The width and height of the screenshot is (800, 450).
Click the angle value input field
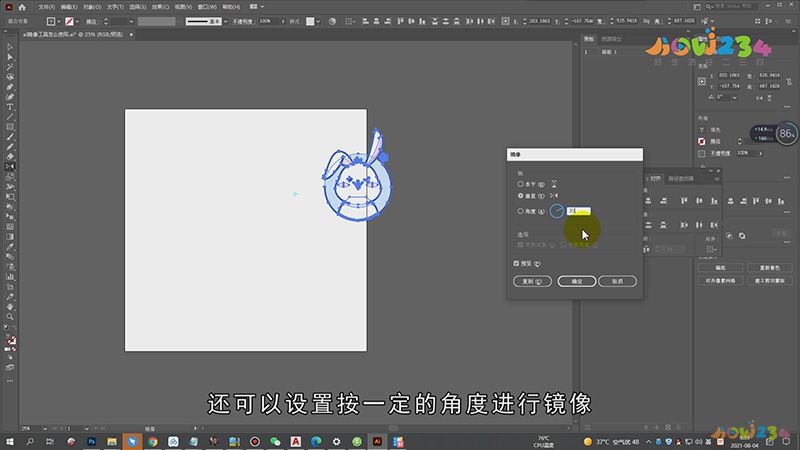[579, 211]
